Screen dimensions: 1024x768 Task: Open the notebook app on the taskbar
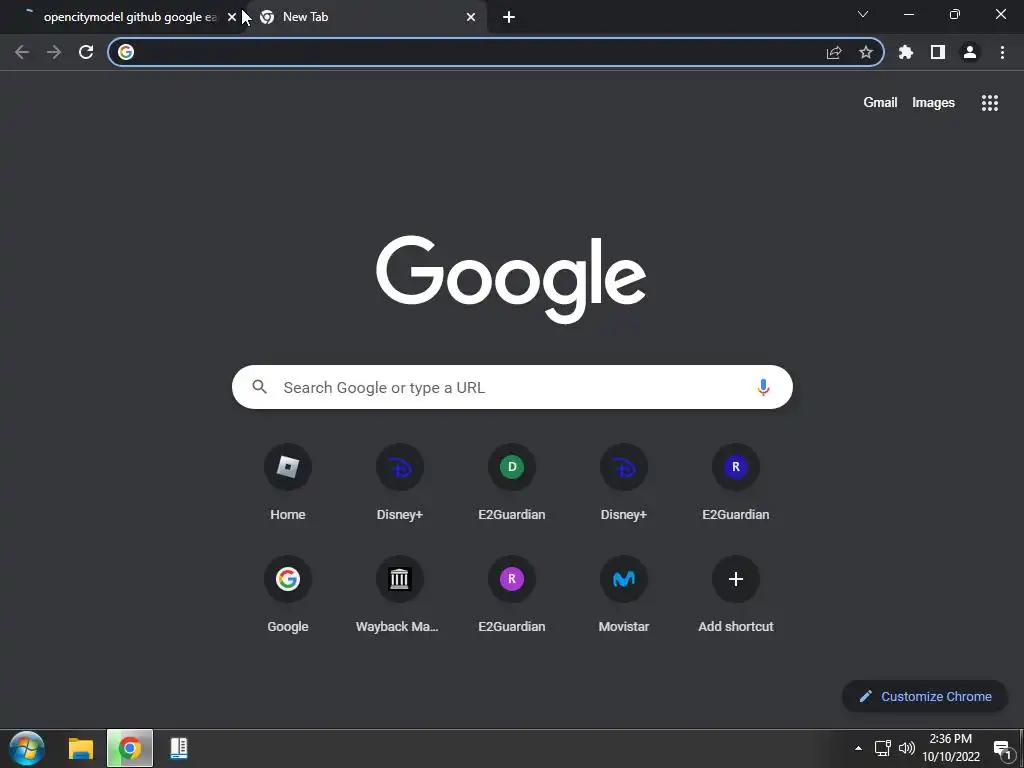[179, 748]
